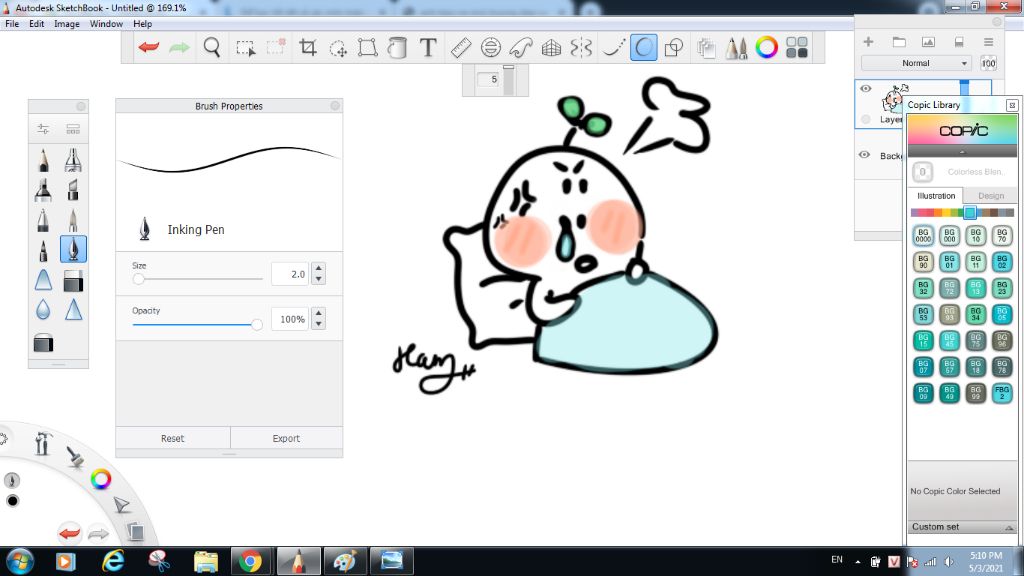The height and width of the screenshot is (576, 1024).
Task: Expand the Custom set section
Action: pyautogui.click(x=962, y=527)
